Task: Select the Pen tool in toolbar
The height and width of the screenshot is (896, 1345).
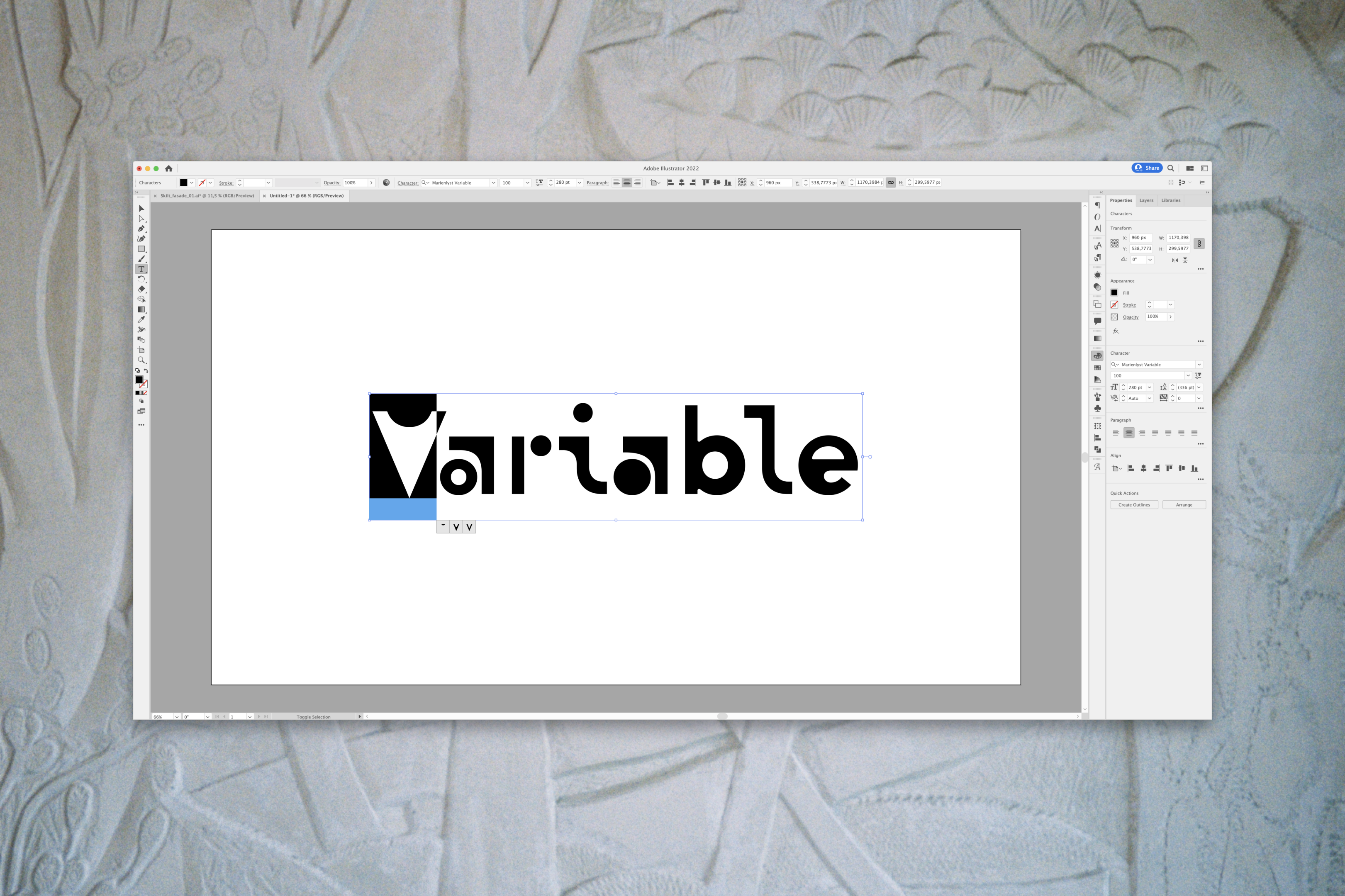Action: [141, 229]
